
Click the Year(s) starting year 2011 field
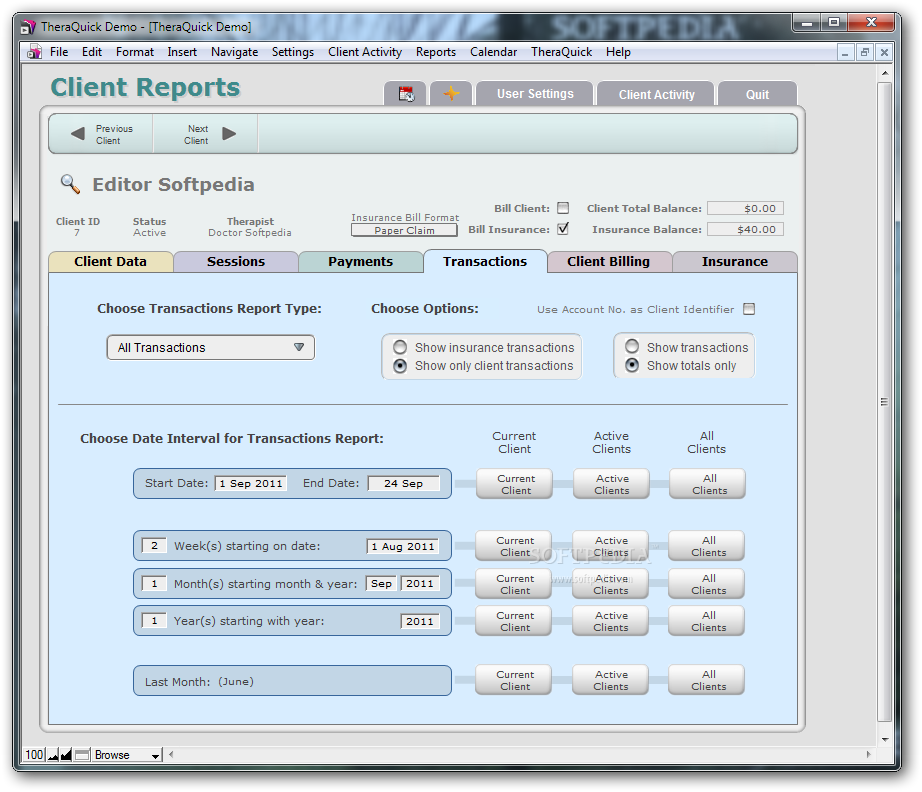click(420, 621)
